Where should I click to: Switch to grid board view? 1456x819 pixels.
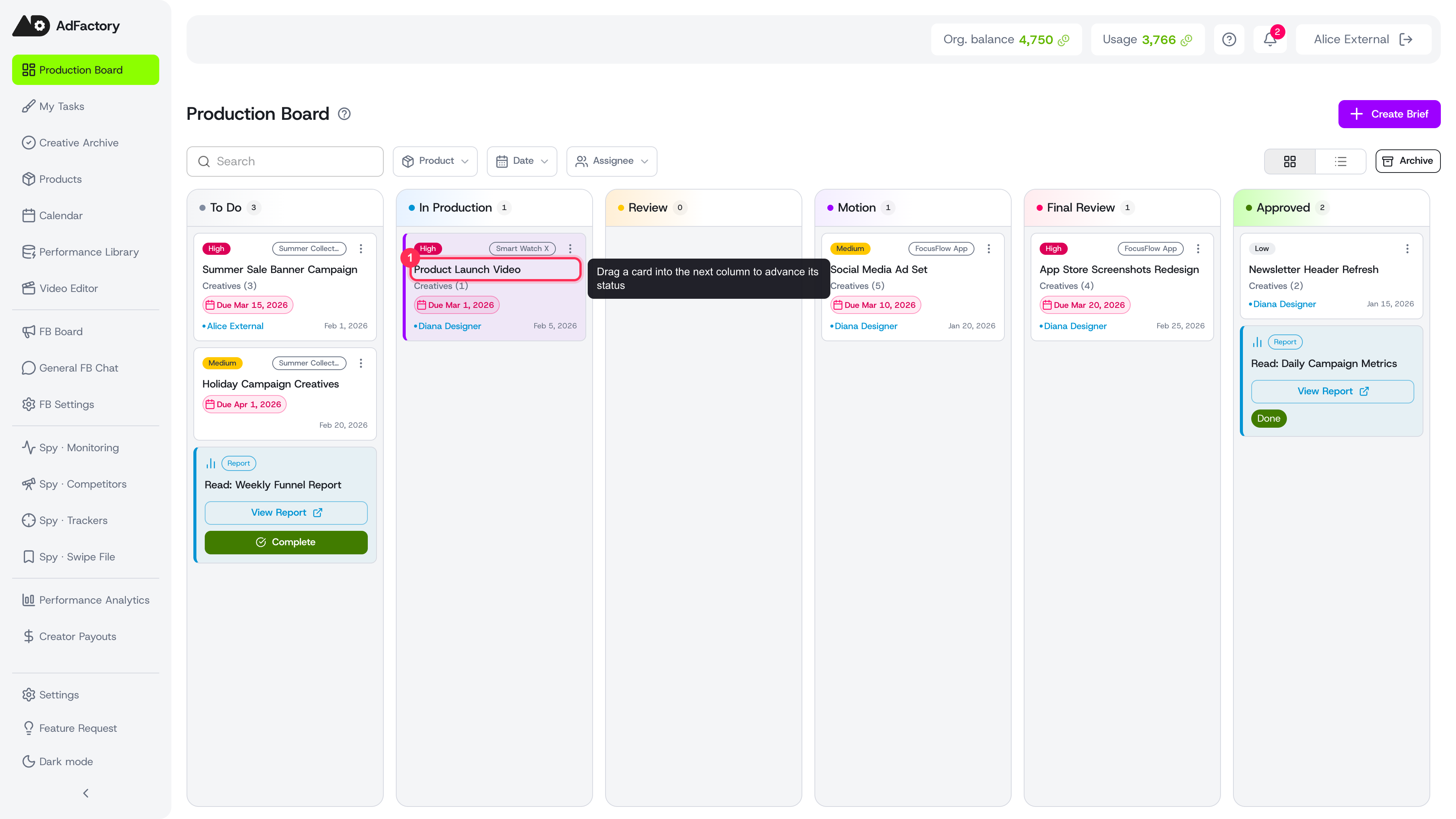[x=1290, y=162]
